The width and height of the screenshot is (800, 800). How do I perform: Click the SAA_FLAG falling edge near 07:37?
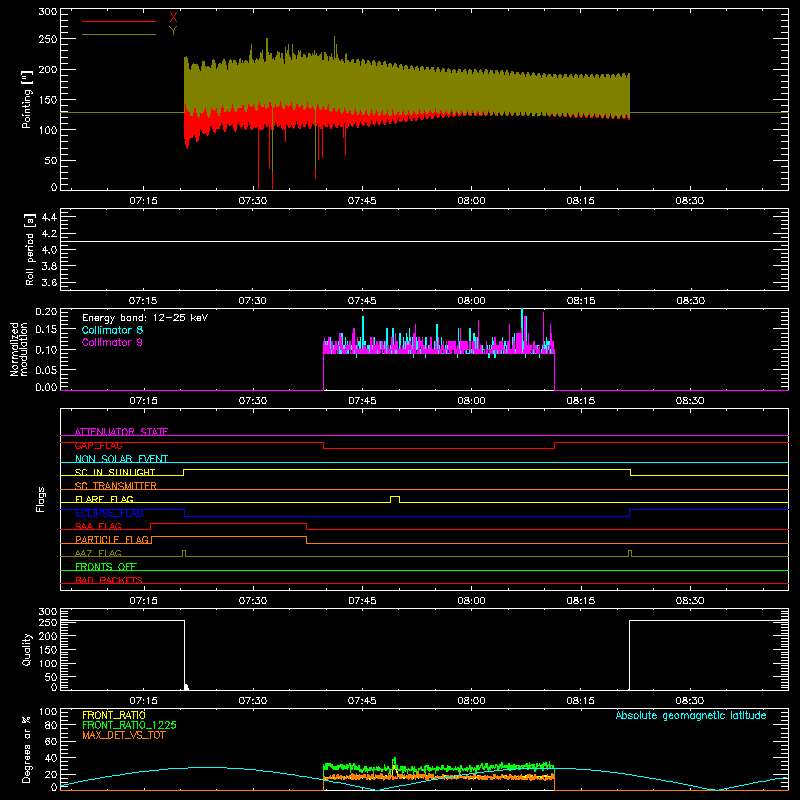[307, 527]
